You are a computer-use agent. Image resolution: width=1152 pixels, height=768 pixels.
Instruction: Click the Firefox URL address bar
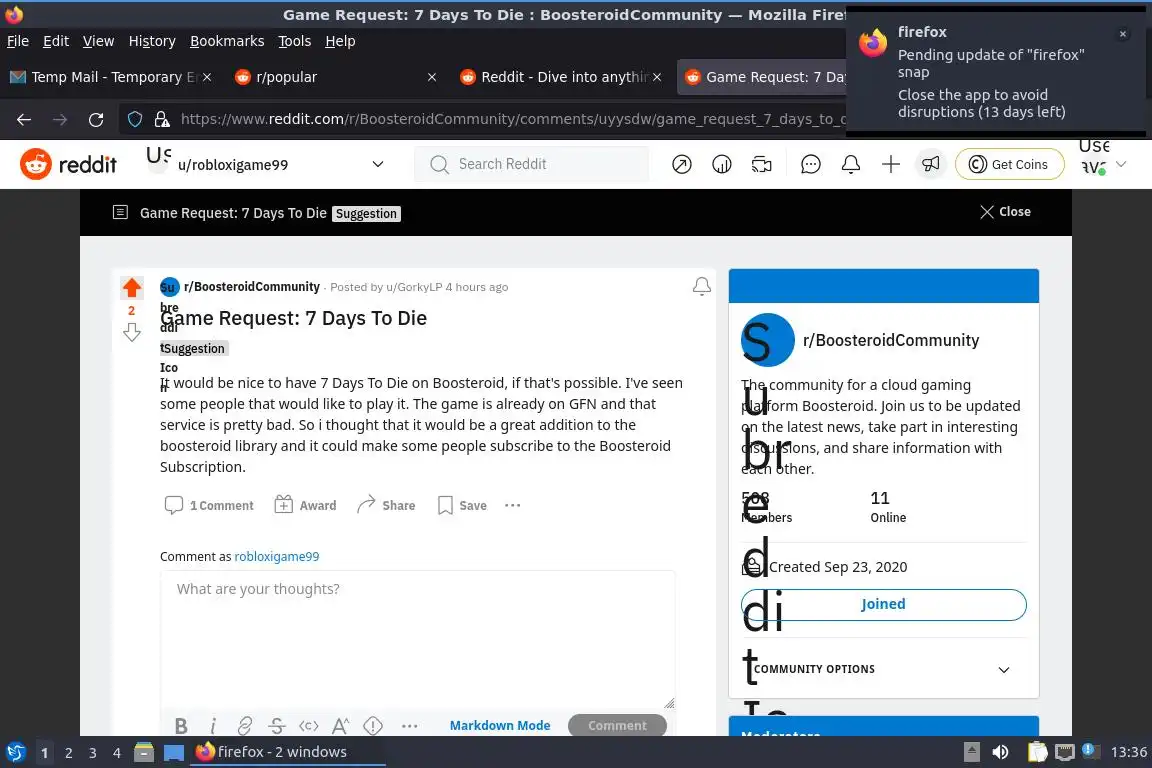pyautogui.click(x=513, y=119)
